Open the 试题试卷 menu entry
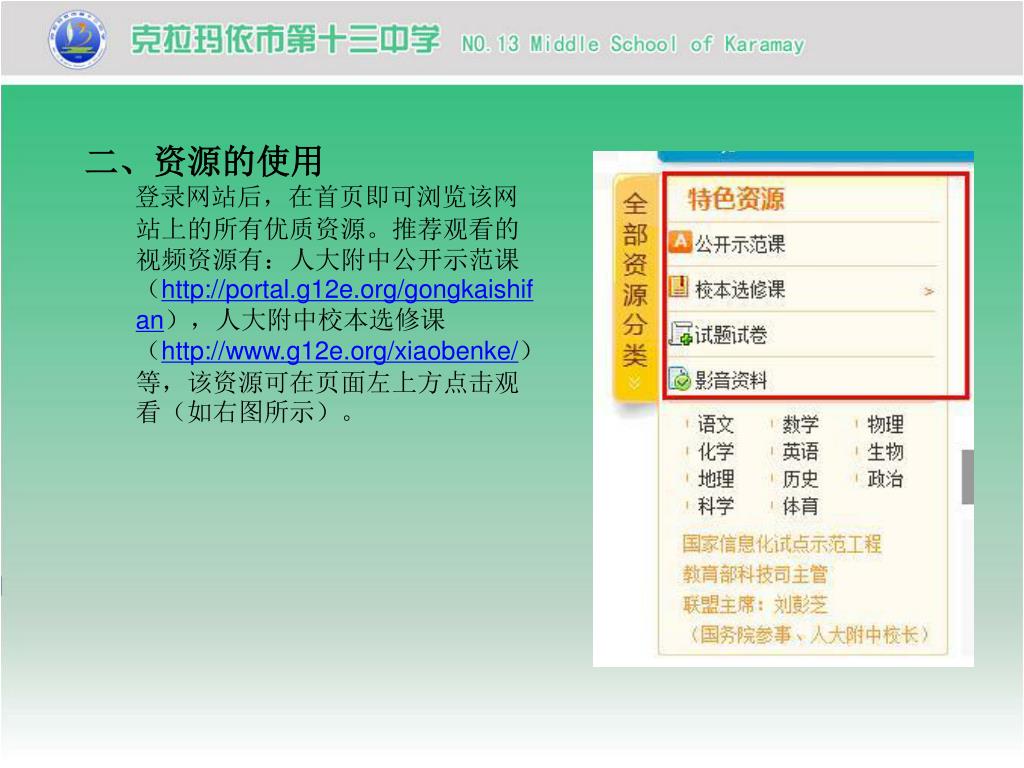This screenshot has width=1024, height=768. tap(730, 335)
